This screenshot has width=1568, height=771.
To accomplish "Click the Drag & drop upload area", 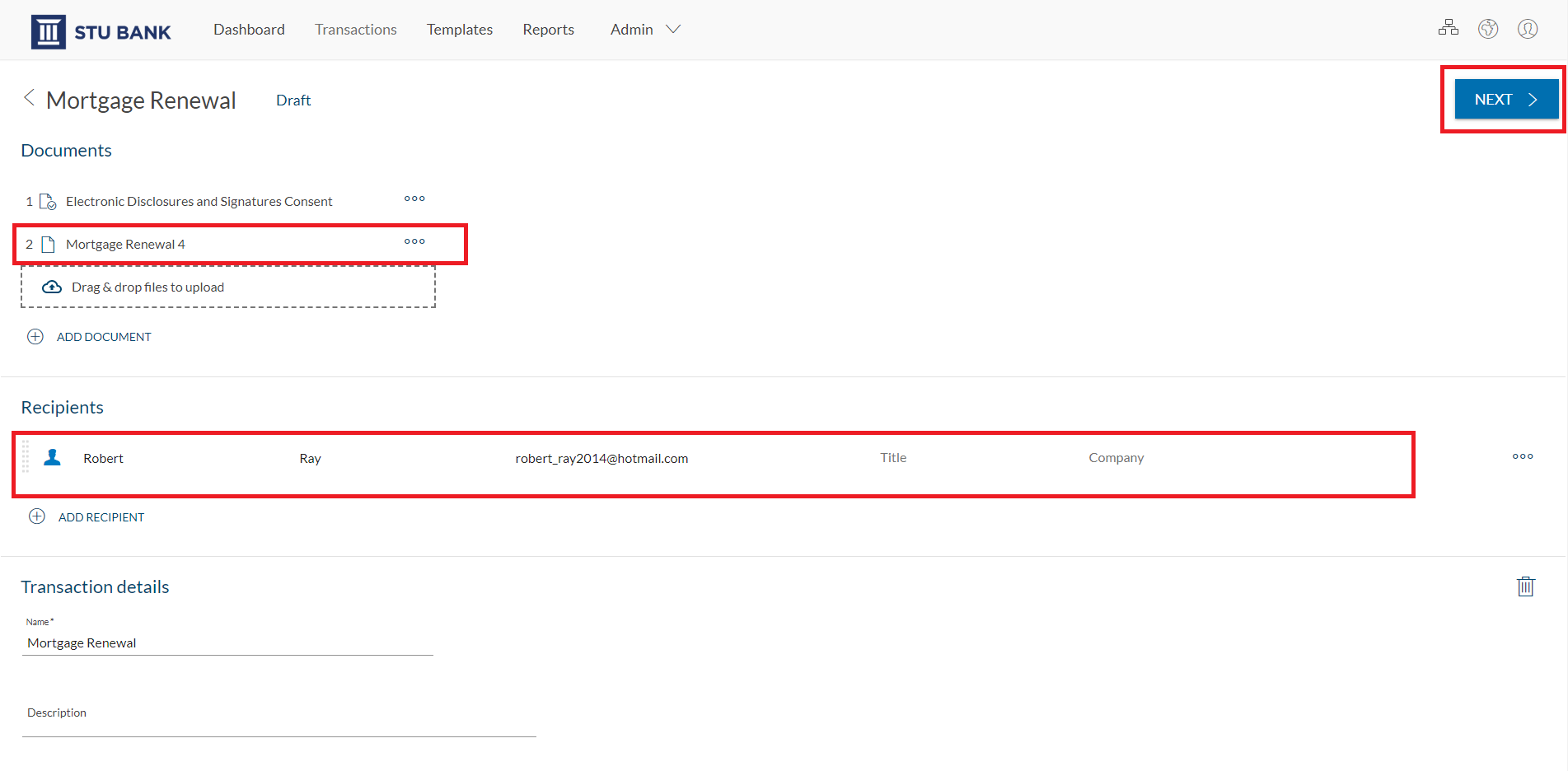I will click(x=228, y=287).
